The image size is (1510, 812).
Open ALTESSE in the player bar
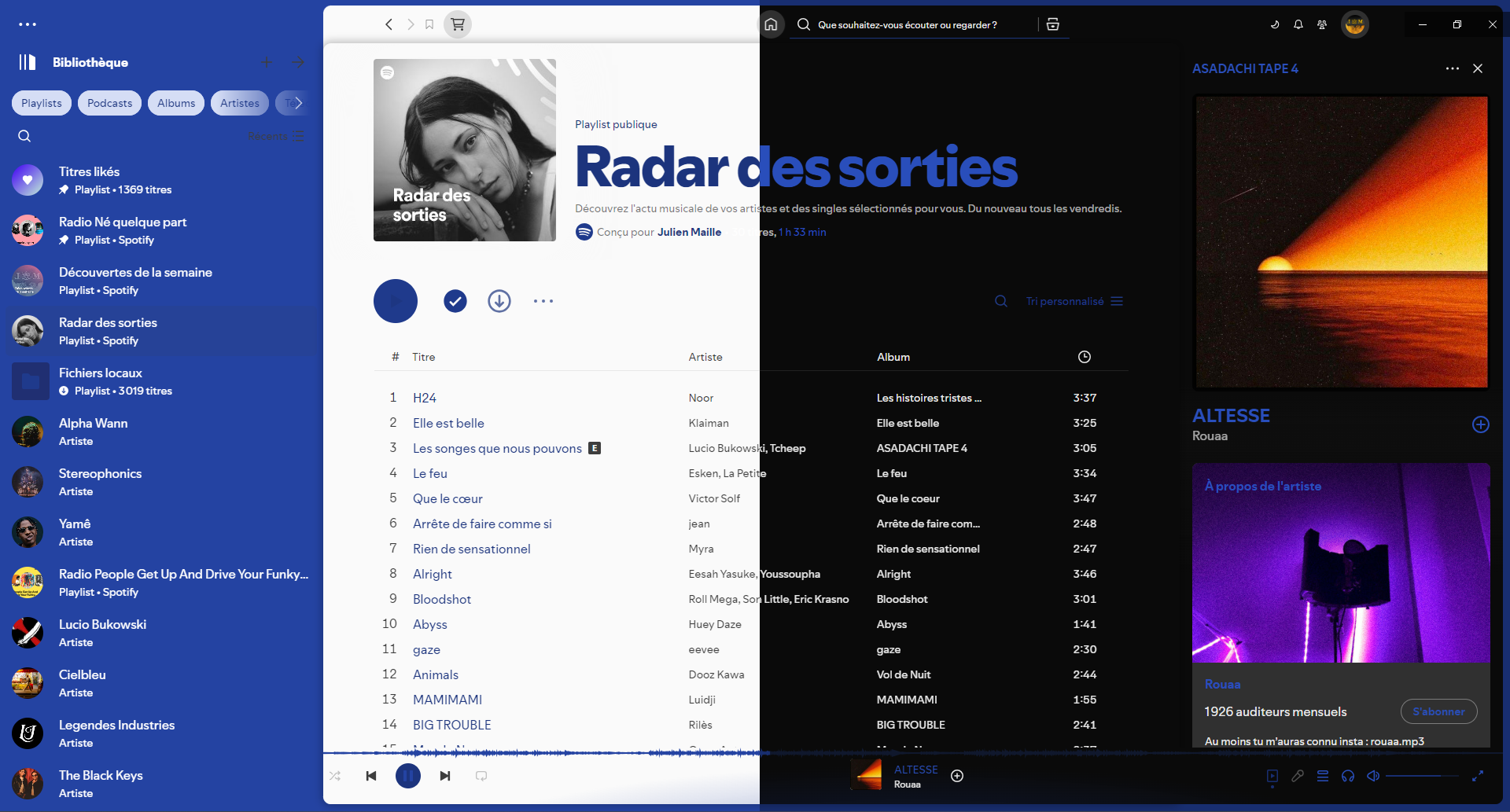[915, 770]
